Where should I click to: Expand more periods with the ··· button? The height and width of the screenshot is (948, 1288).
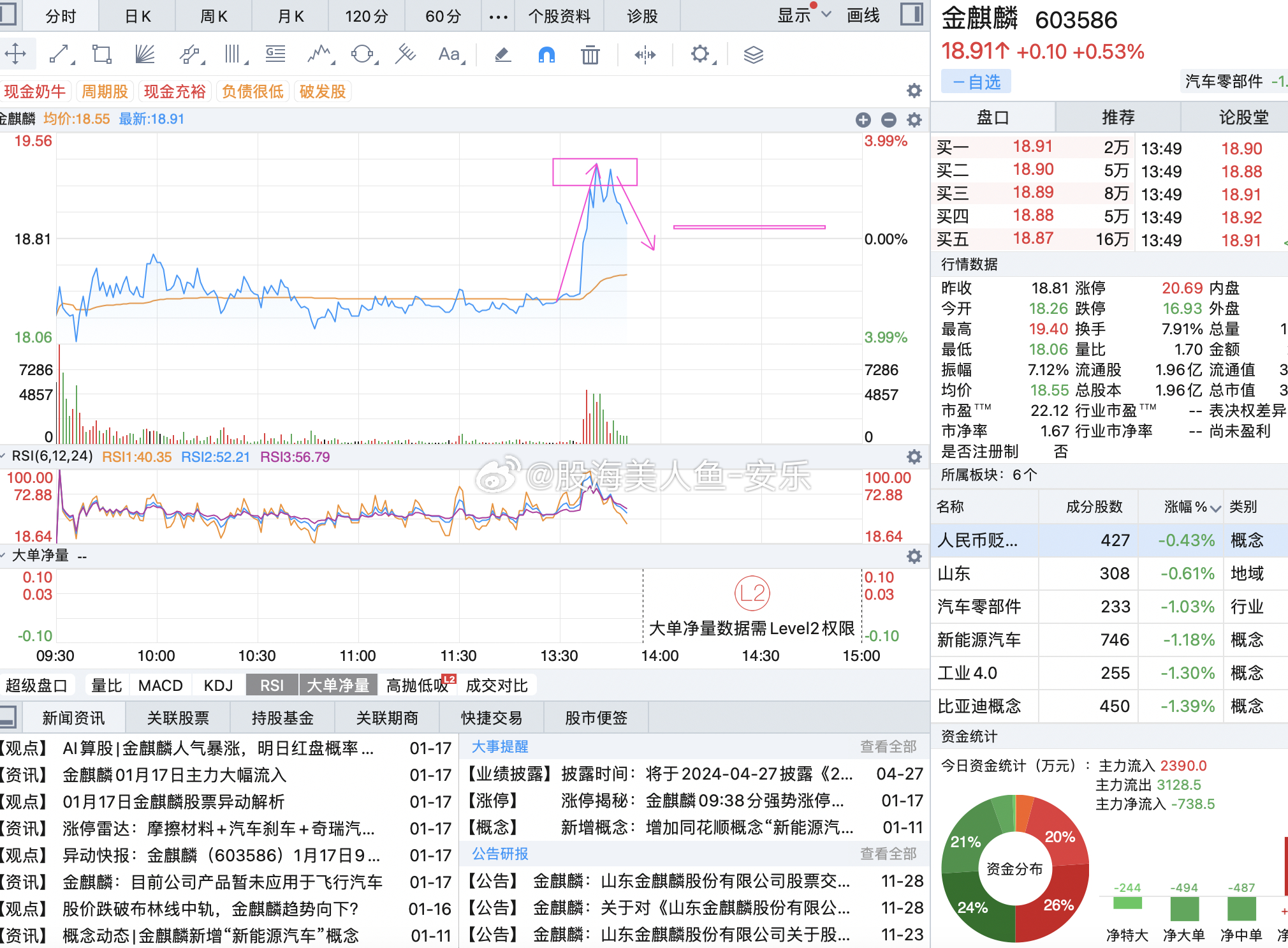point(498,17)
